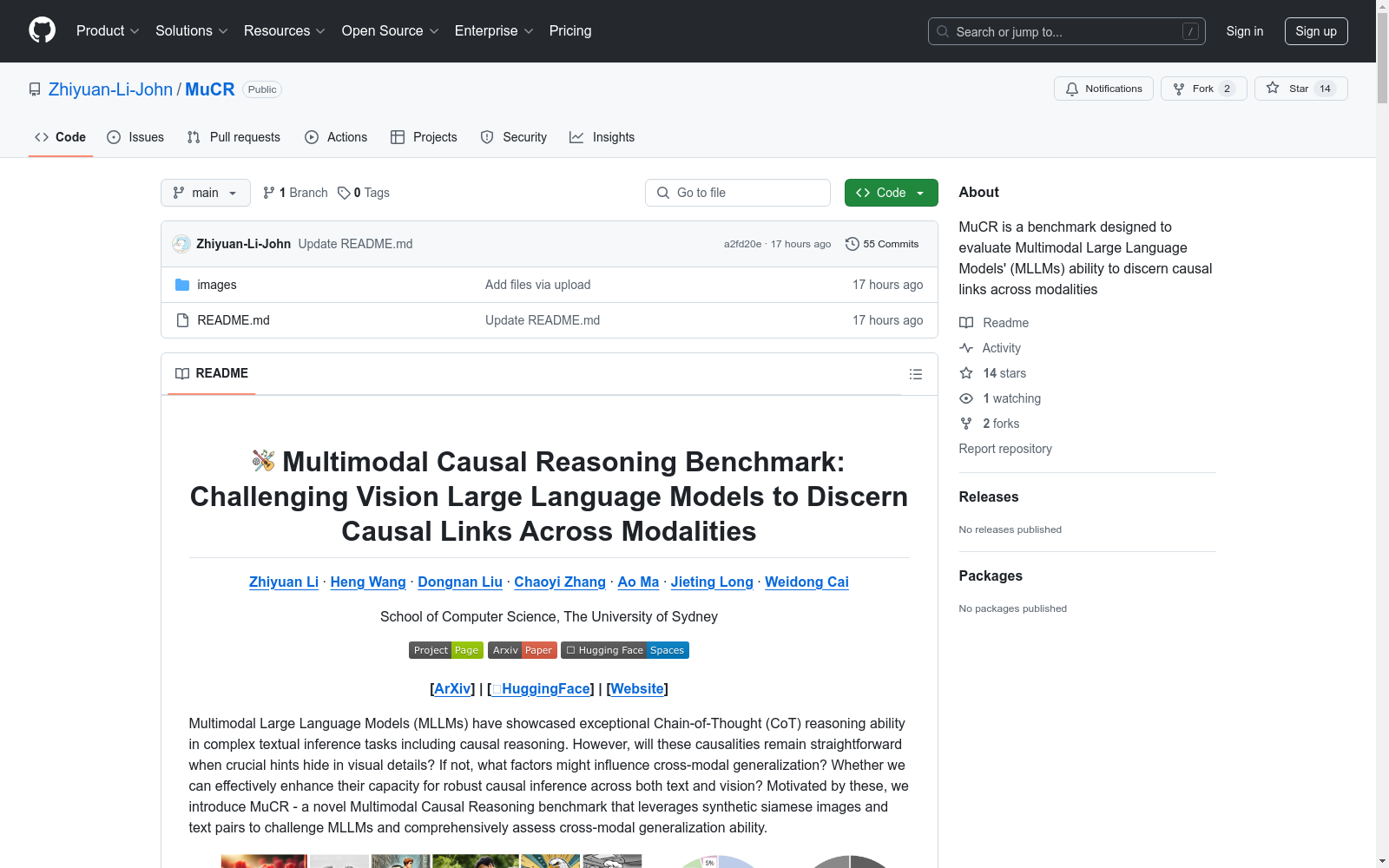View the 0 Tags link

[364, 193]
